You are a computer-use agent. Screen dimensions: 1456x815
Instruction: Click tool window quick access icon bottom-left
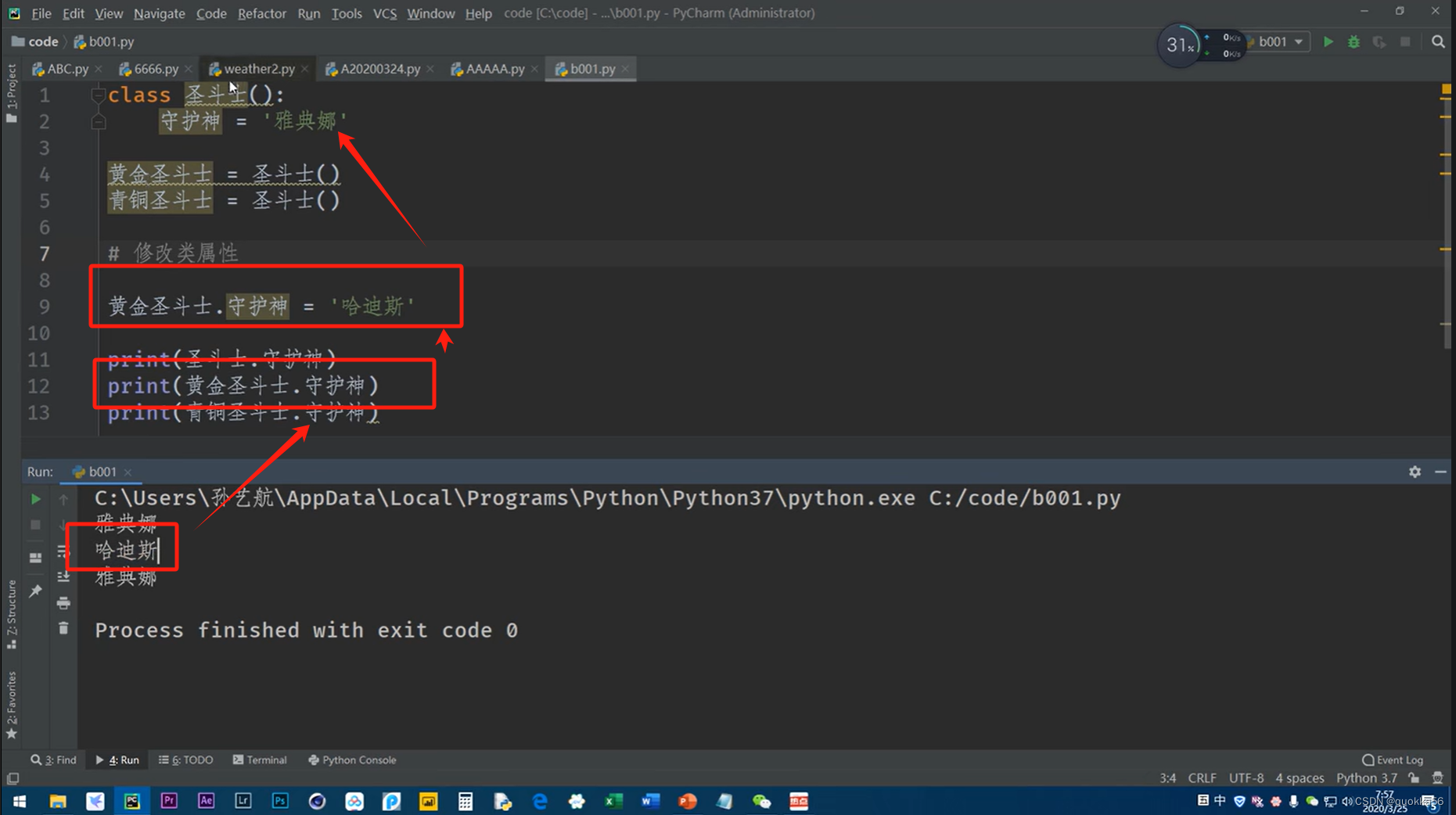point(13,778)
